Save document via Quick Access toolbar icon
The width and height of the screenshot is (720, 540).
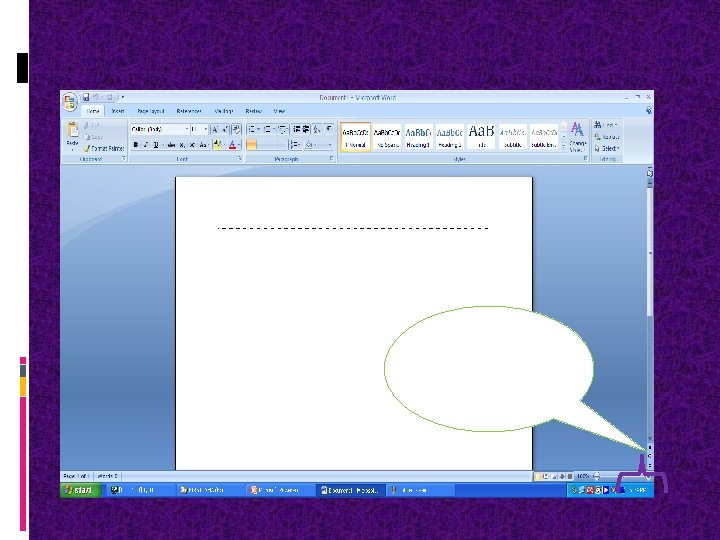86,97
